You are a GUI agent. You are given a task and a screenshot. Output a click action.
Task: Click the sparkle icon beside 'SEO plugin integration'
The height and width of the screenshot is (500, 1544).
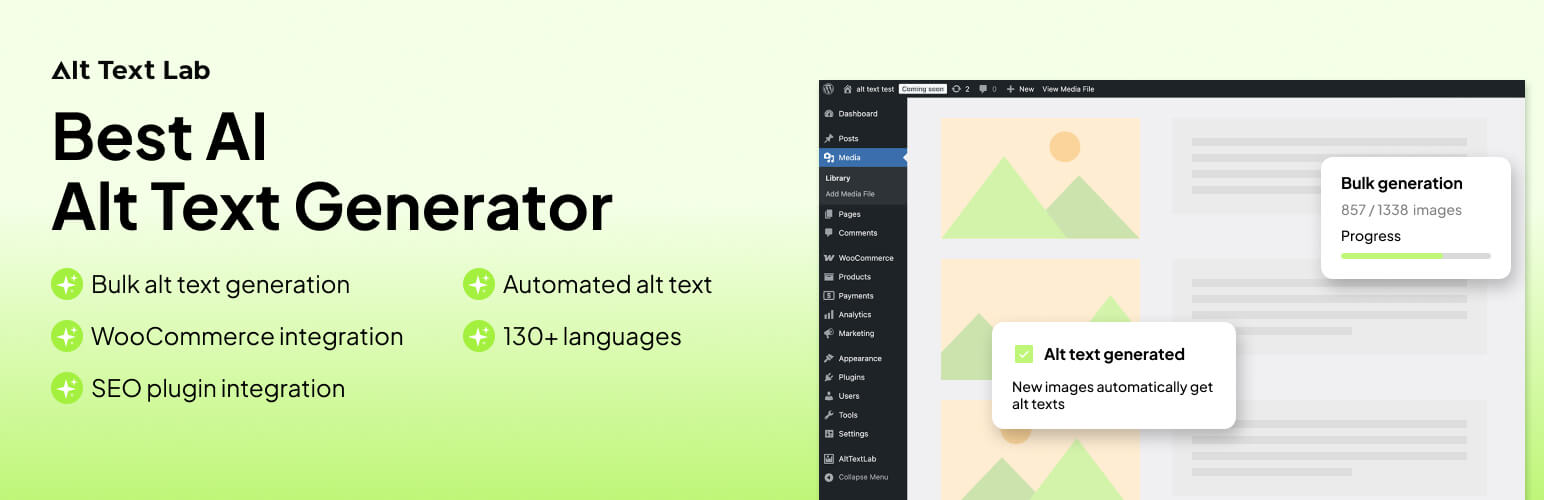pos(67,389)
